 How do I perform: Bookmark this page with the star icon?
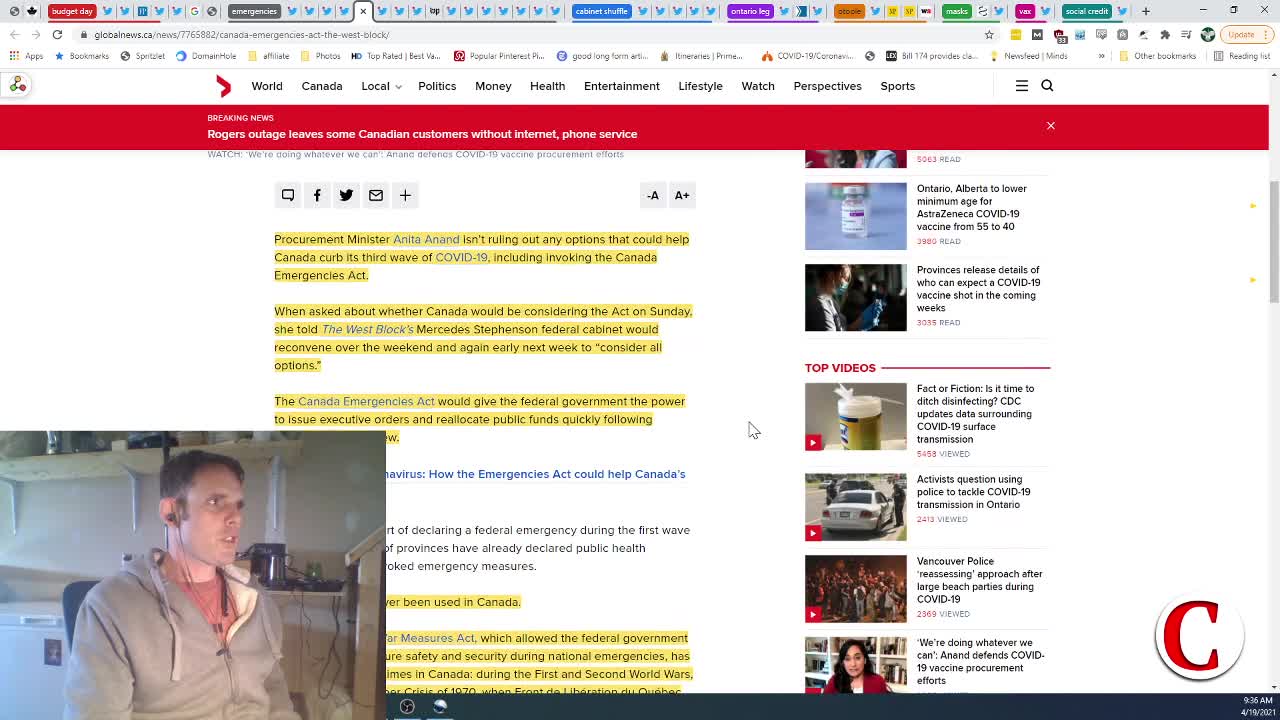989,34
